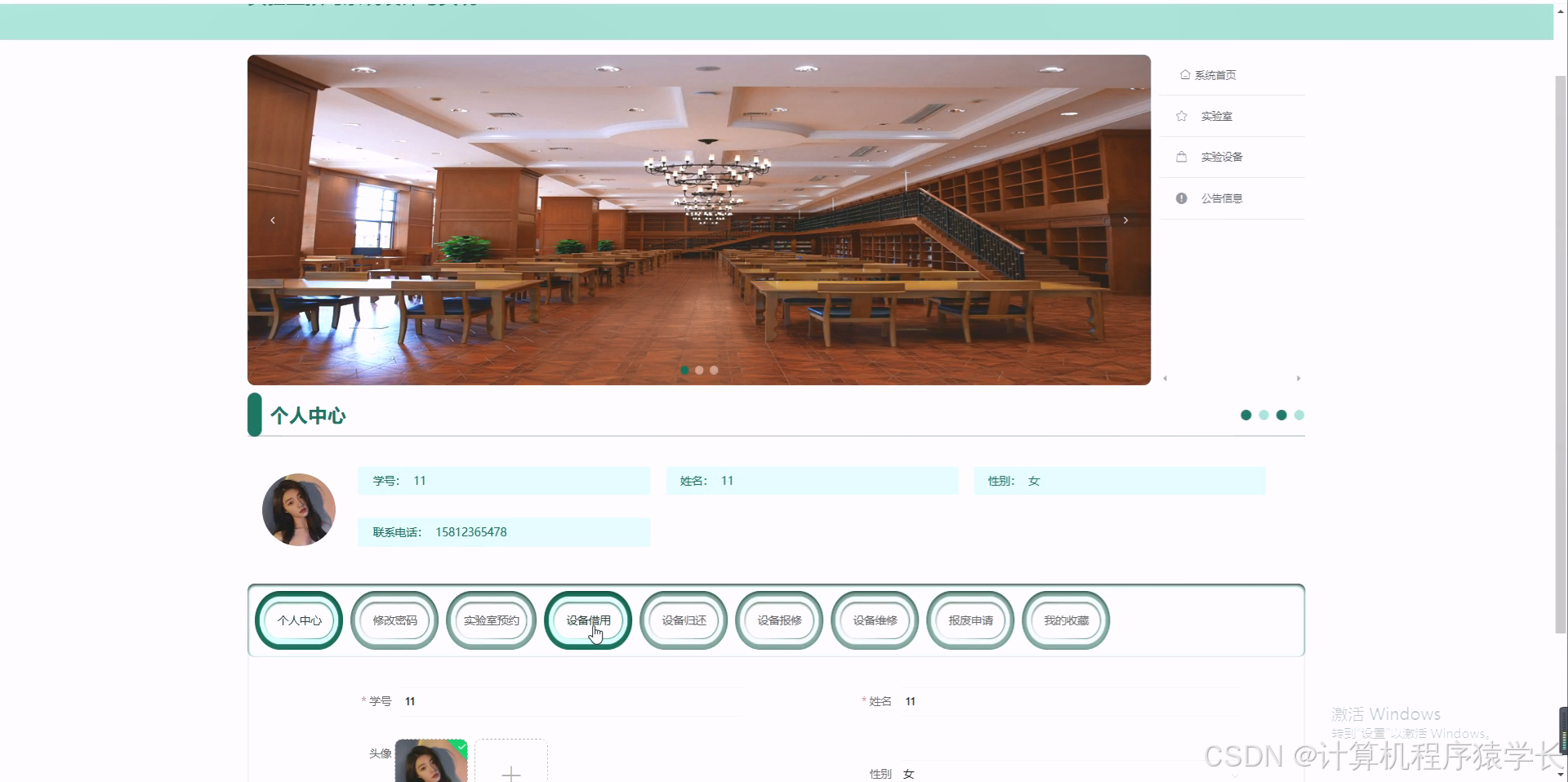
Task: Click the 个人中心 section heading
Action: click(x=308, y=415)
